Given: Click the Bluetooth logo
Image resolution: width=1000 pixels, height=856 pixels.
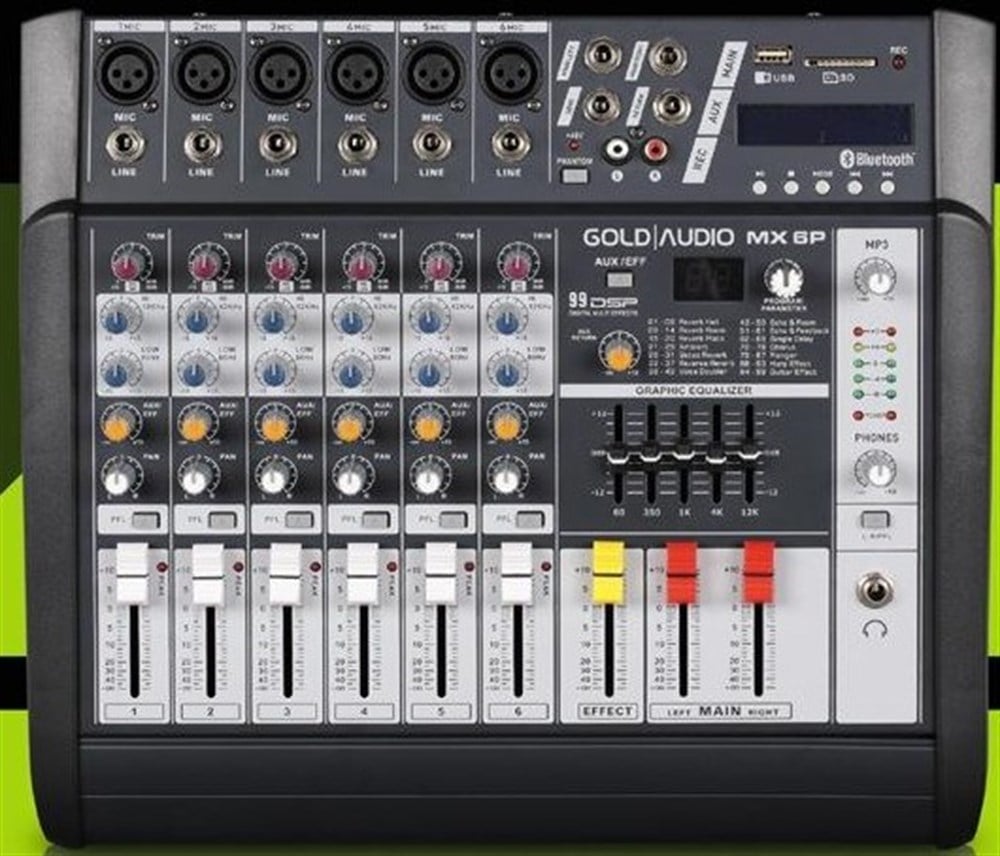Looking at the screenshot, I should click(876, 159).
